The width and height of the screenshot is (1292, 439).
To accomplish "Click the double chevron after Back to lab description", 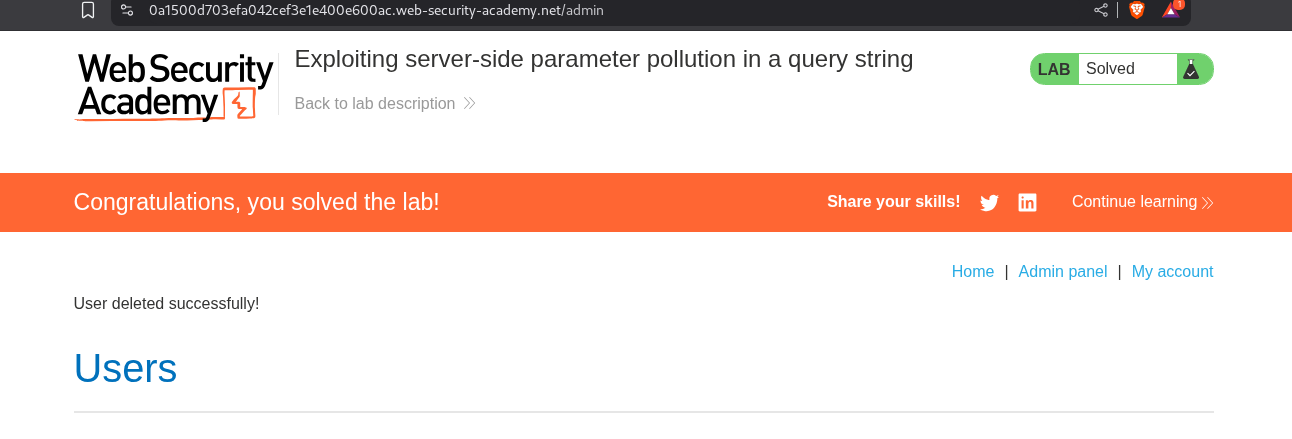I will click(470, 104).
